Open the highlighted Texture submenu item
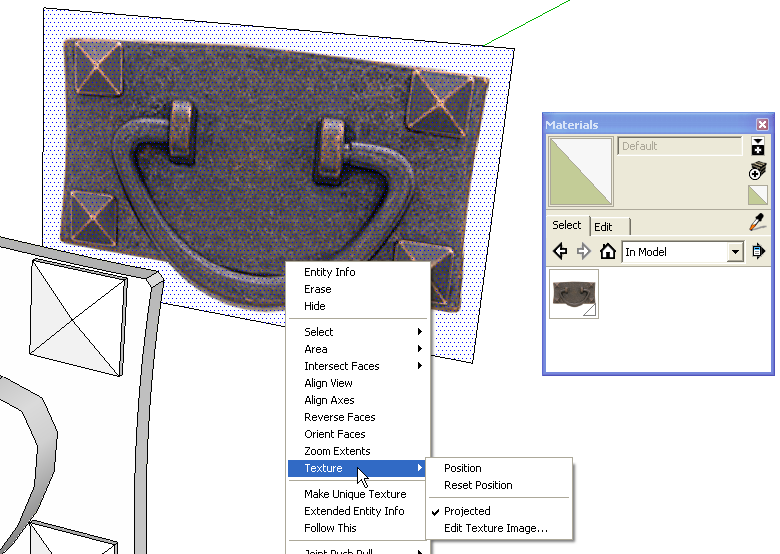This screenshot has height=554, width=780. [357, 468]
